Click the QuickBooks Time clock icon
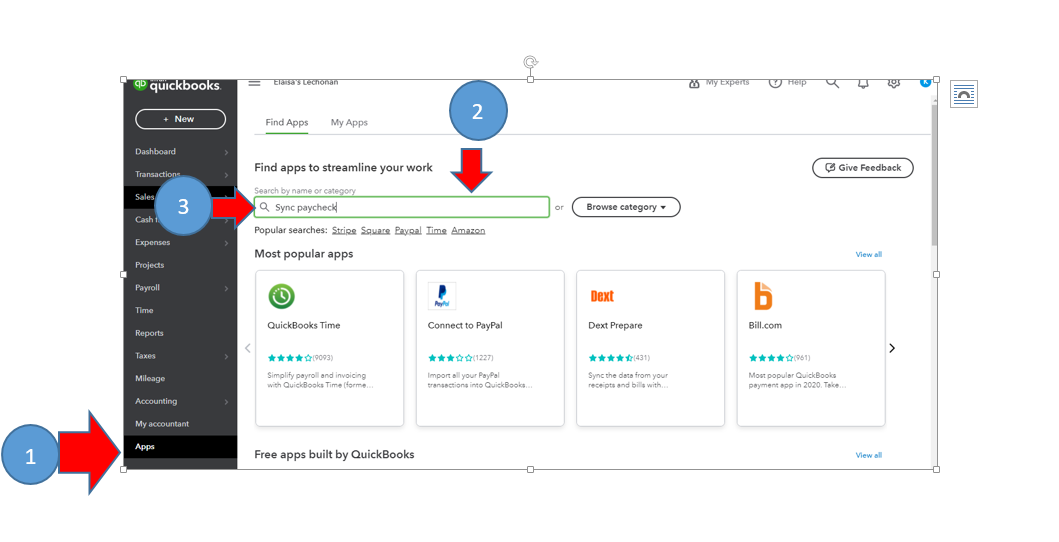Image resolution: width=1059 pixels, height=542 pixels. (282, 296)
